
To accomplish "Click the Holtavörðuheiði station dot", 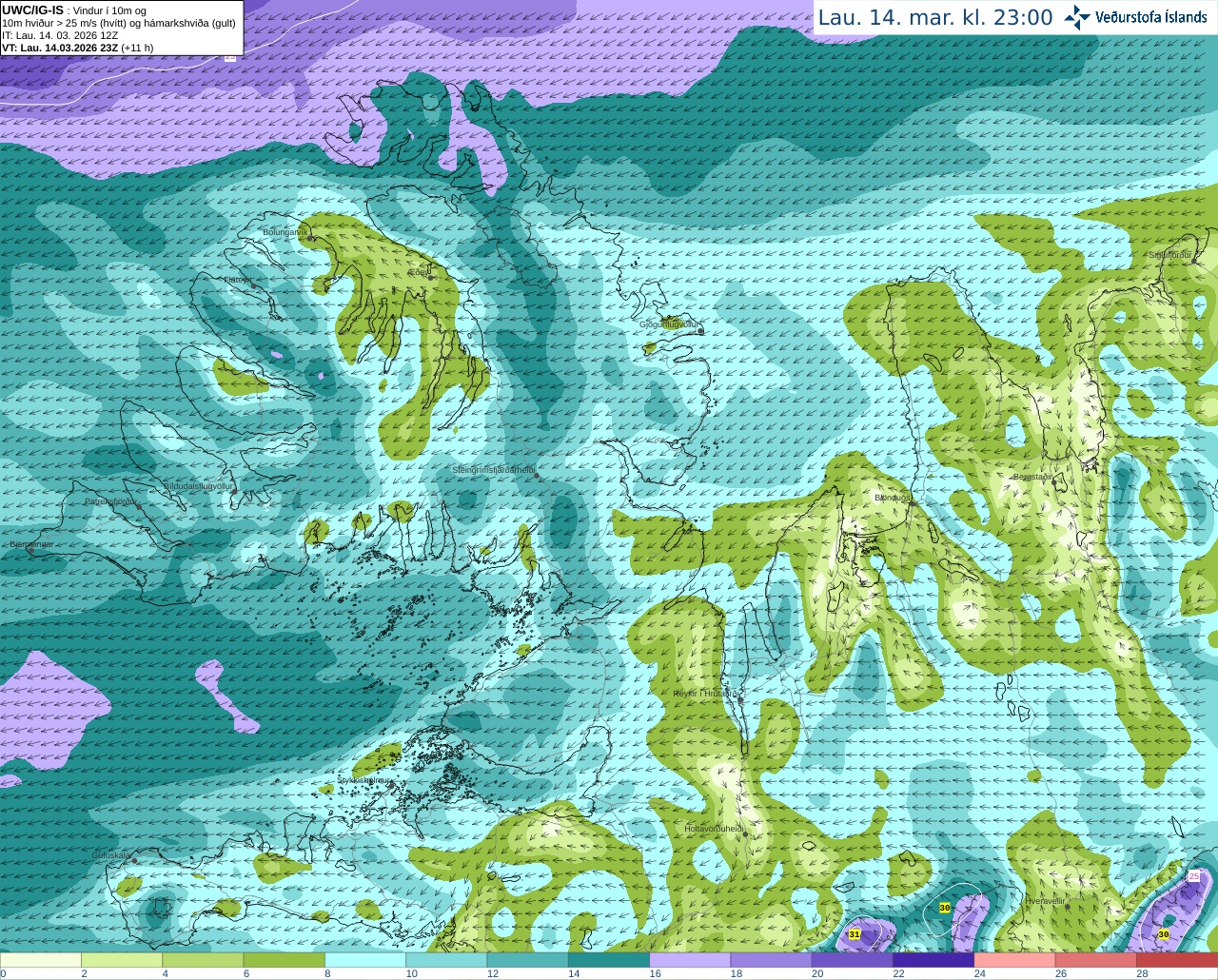I will (744, 833).
